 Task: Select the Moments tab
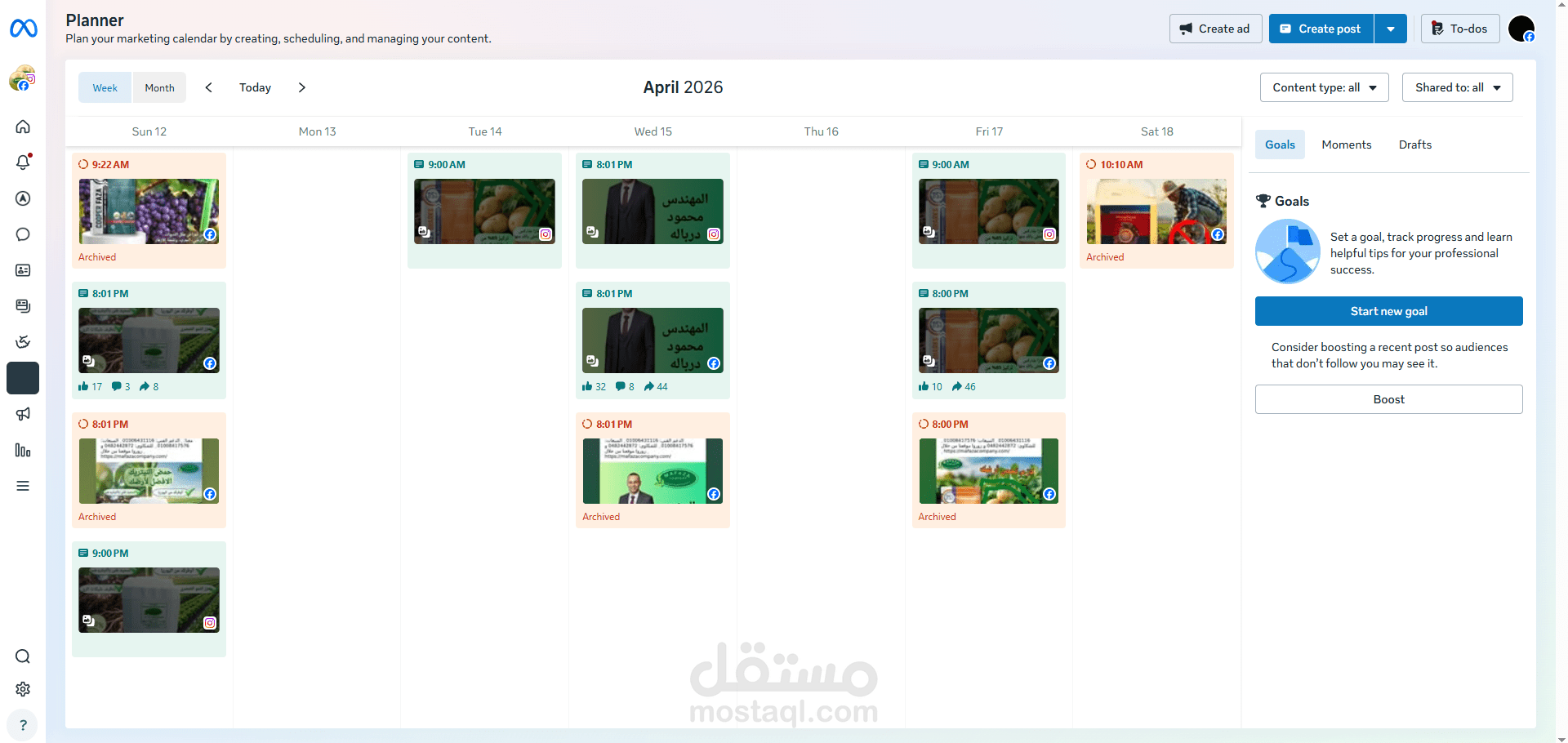coord(1347,145)
